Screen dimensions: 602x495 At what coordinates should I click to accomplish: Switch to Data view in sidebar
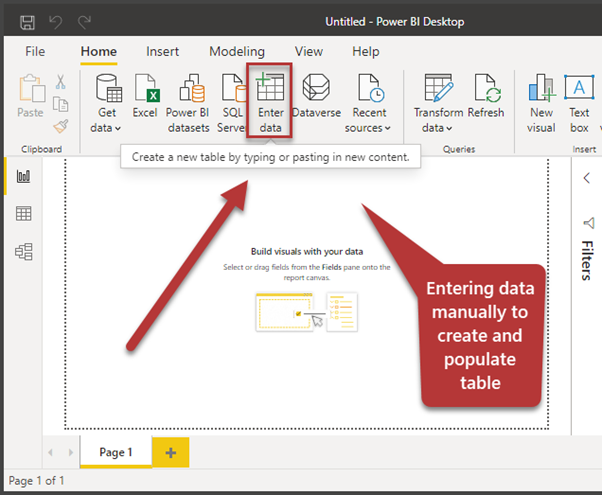coord(23,214)
